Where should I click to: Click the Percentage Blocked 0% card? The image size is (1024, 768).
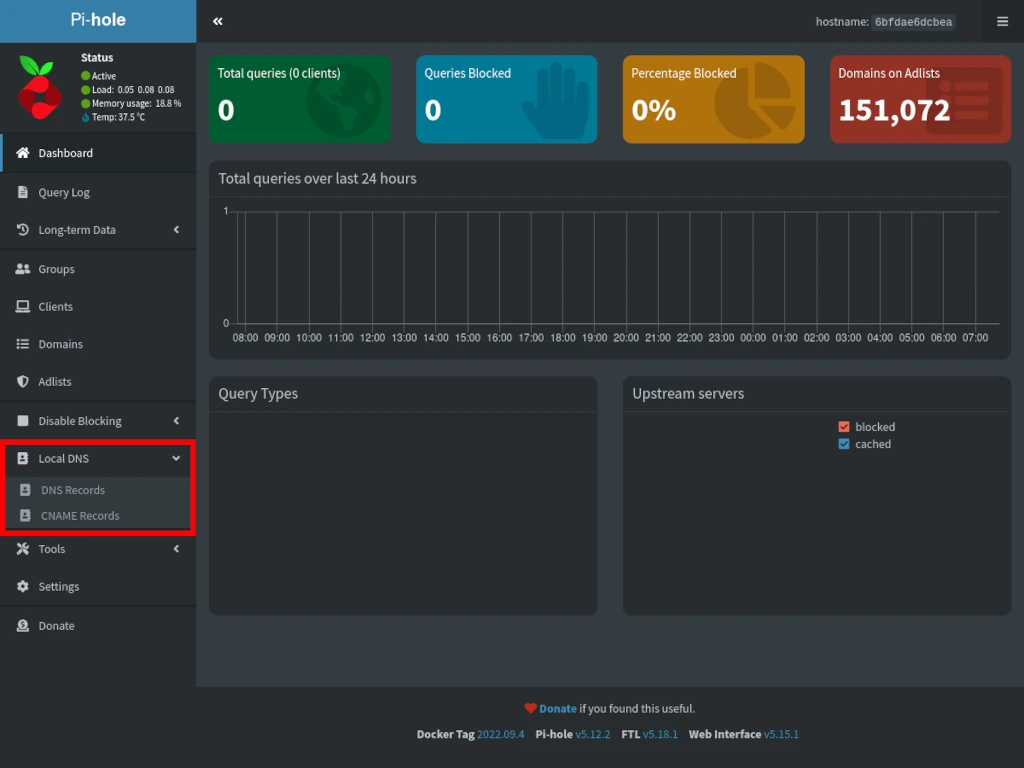coord(713,99)
